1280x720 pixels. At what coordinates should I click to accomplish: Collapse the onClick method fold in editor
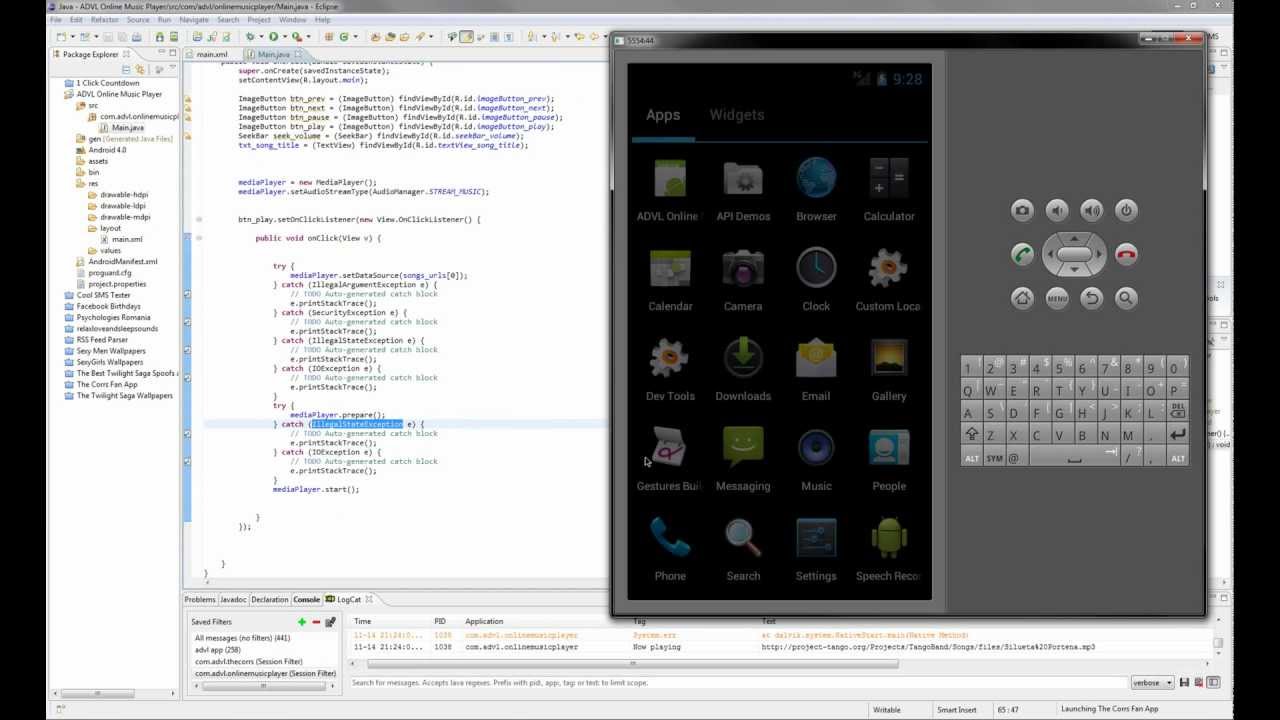pyautogui.click(x=199, y=238)
